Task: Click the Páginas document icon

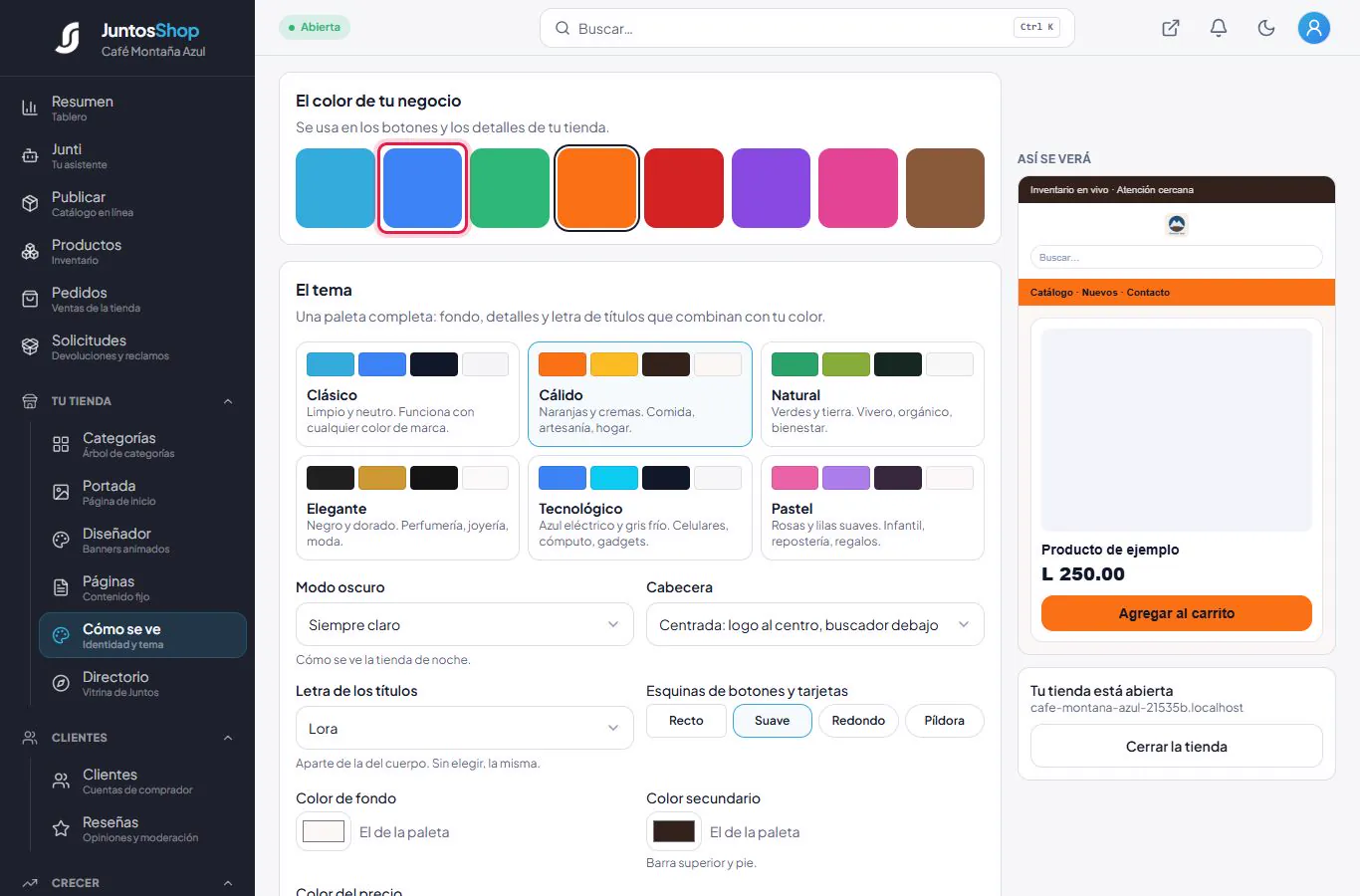Action: pos(61,587)
